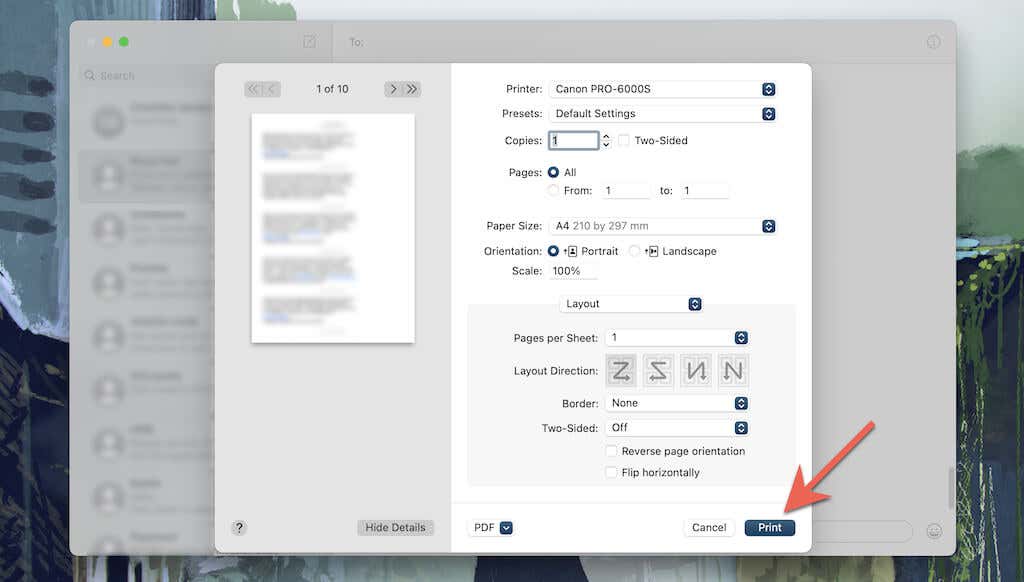Click the page preview thumbnail

coord(333,228)
